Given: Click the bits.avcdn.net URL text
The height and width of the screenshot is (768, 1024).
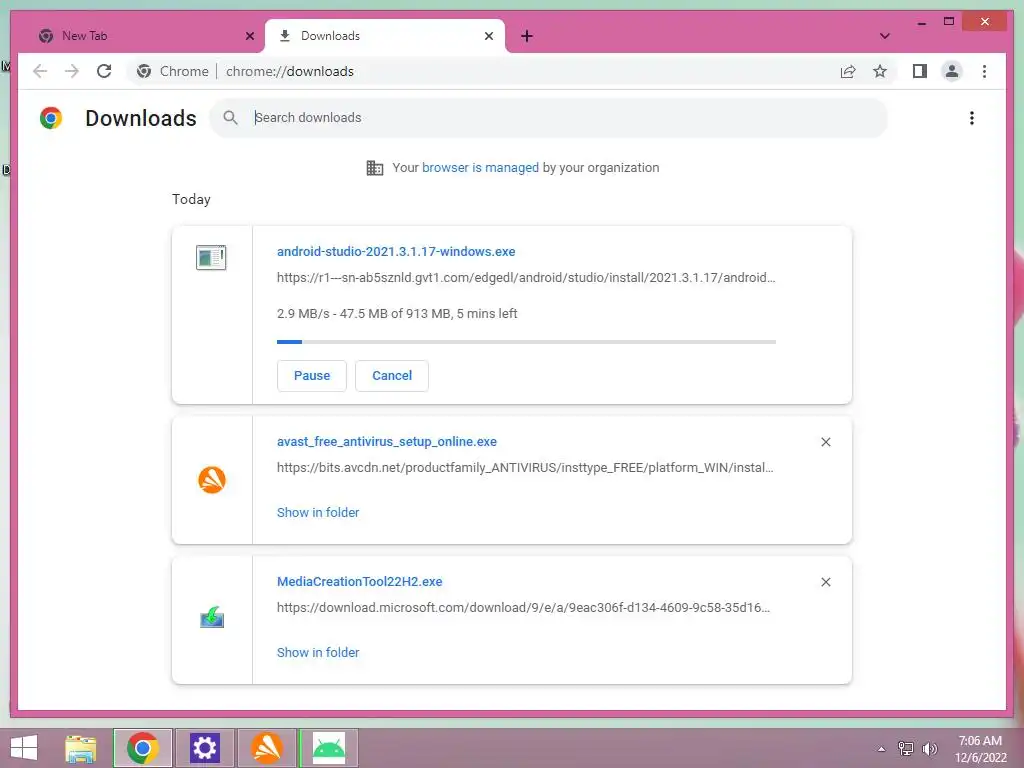Looking at the screenshot, I should tap(525, 468).
